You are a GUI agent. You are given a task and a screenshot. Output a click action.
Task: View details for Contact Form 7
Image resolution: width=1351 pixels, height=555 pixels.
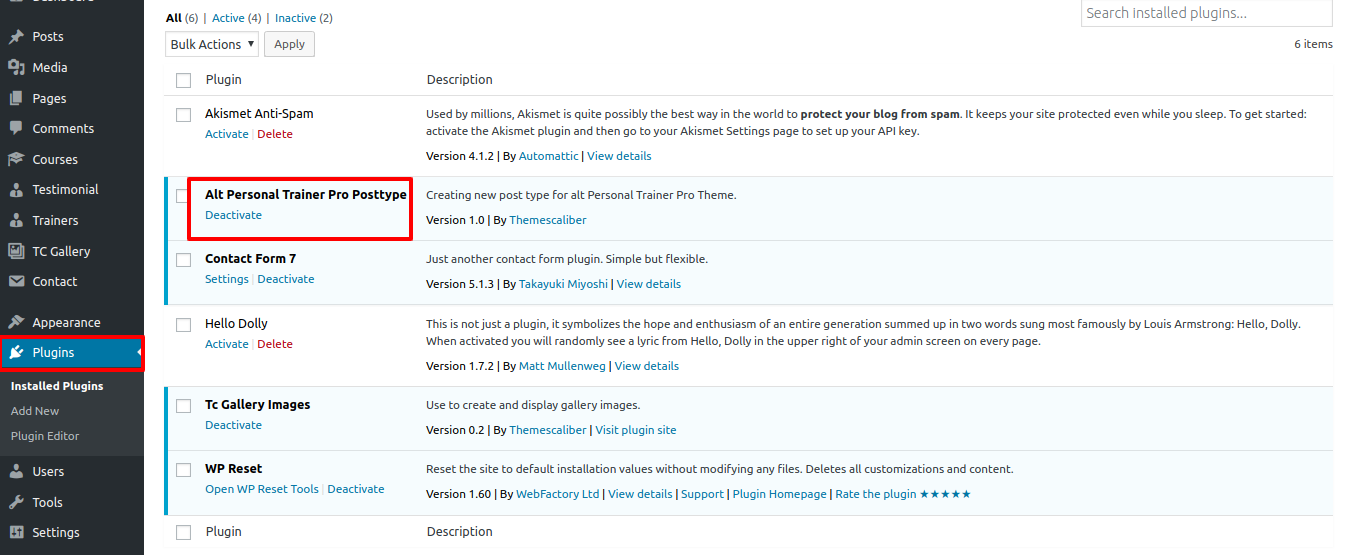[649, 284]
